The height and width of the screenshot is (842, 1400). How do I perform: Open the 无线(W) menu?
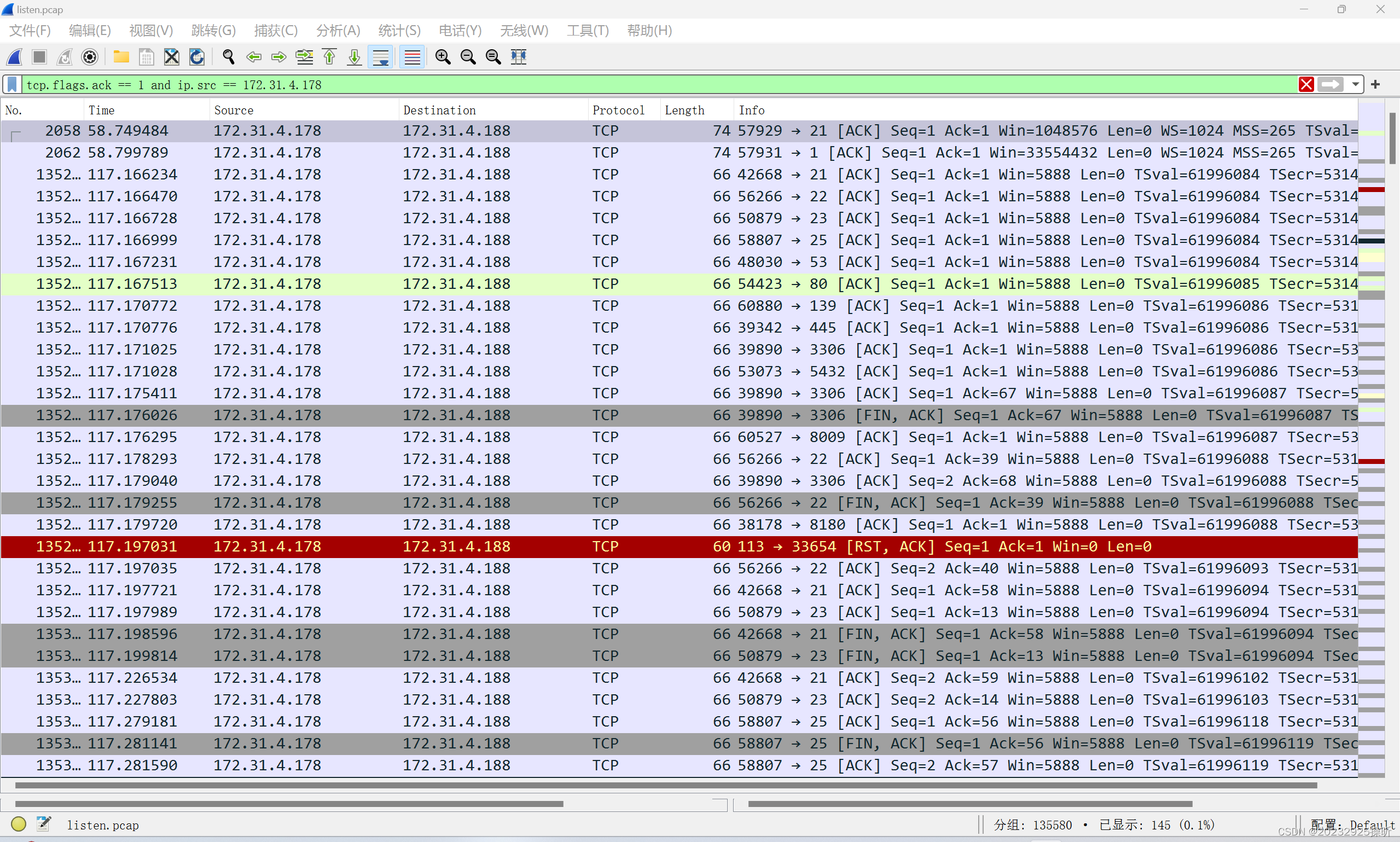(x=524, y=30)
